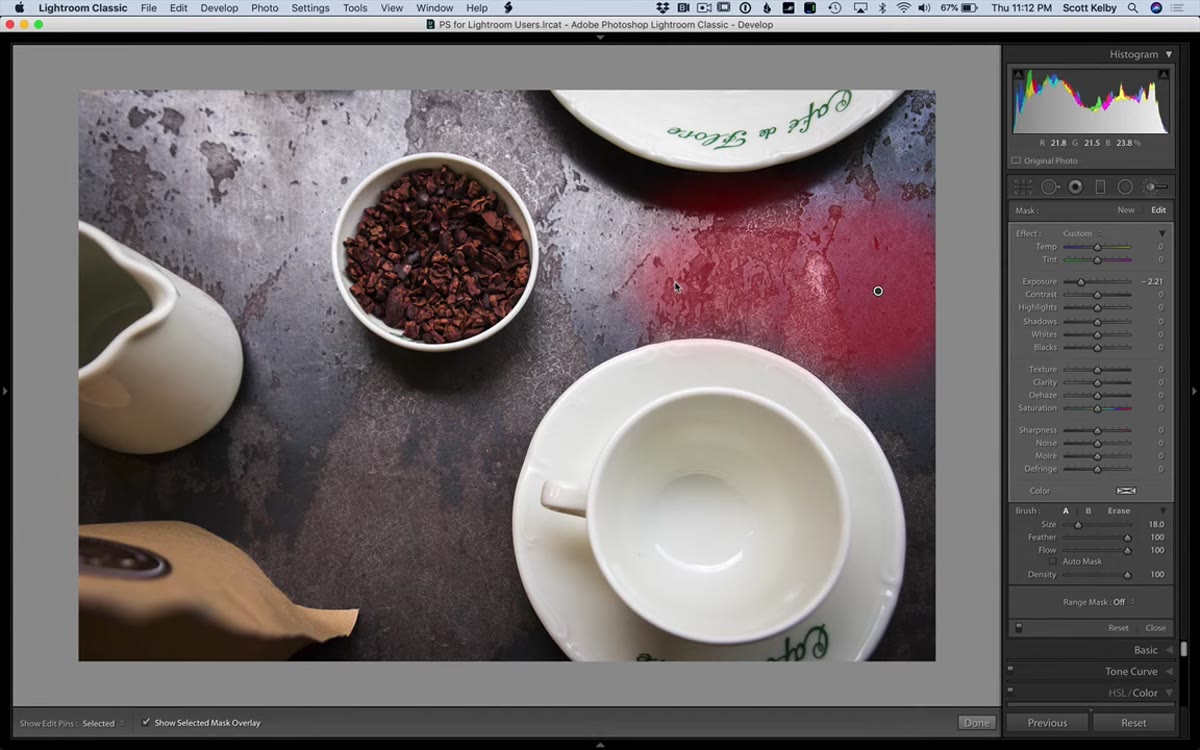Click the adjustment brush edit pin on photo
This screenshot has width=1200, height=750.
point(878,291)
